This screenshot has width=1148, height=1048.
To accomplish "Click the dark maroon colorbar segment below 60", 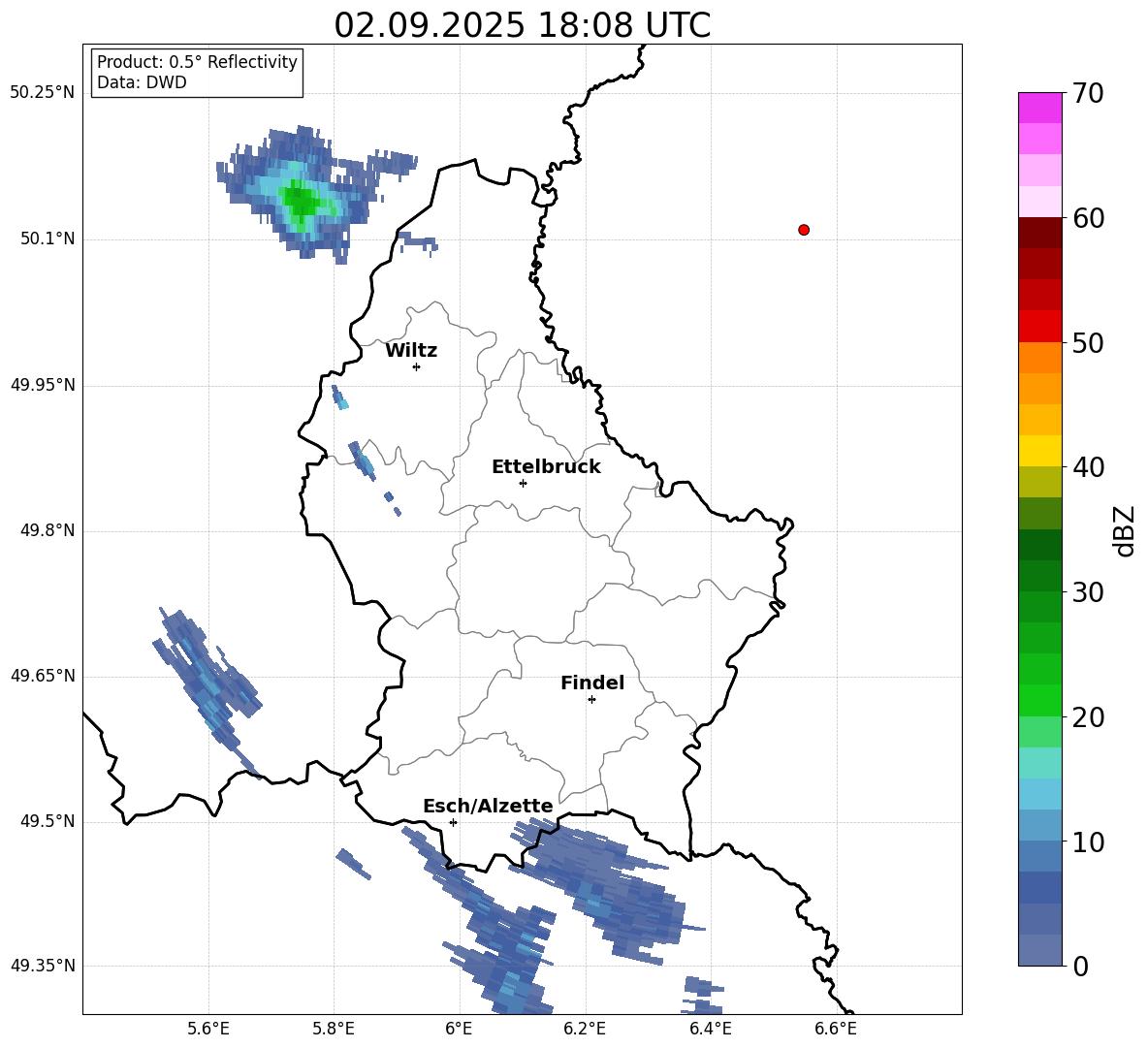I will (x=1039, y=234).
